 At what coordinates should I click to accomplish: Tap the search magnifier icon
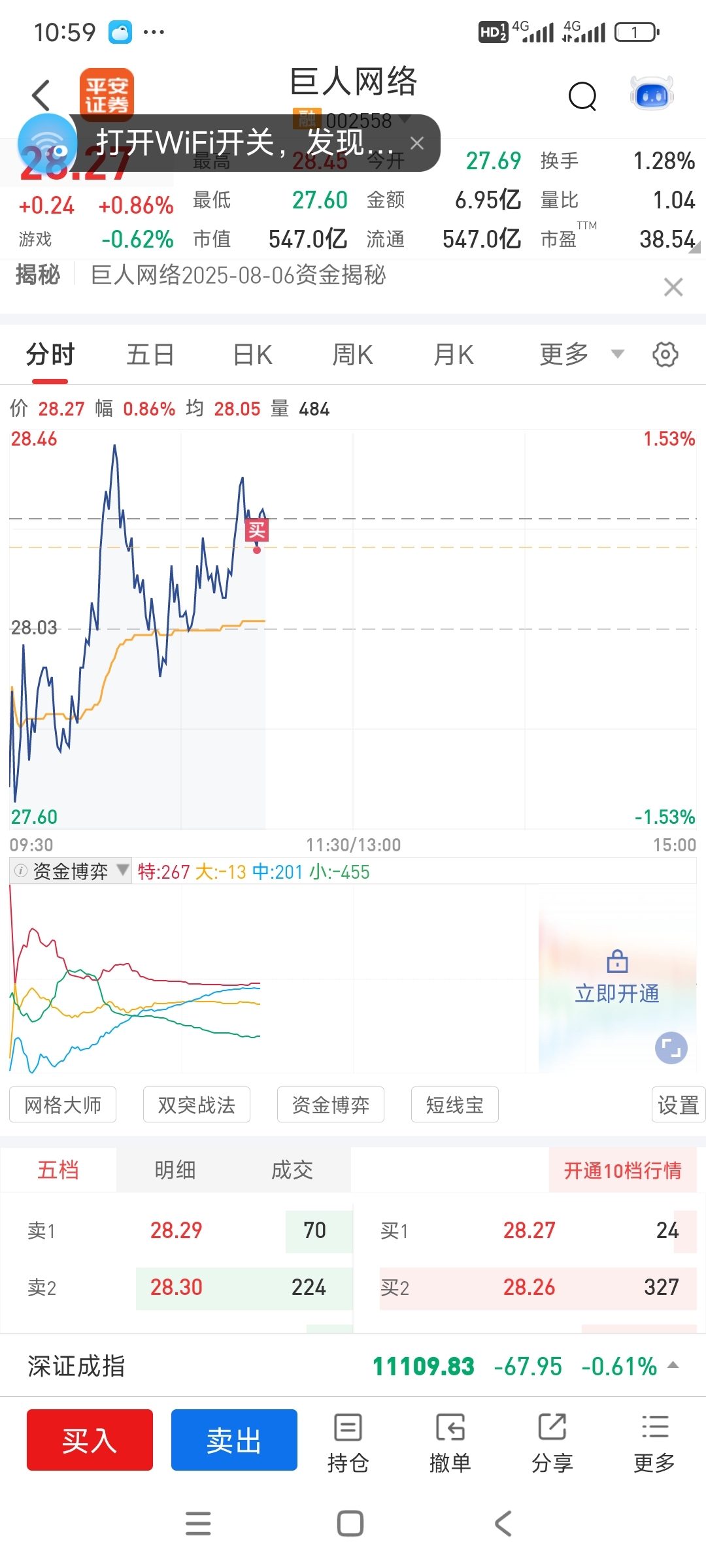(582, 97)
